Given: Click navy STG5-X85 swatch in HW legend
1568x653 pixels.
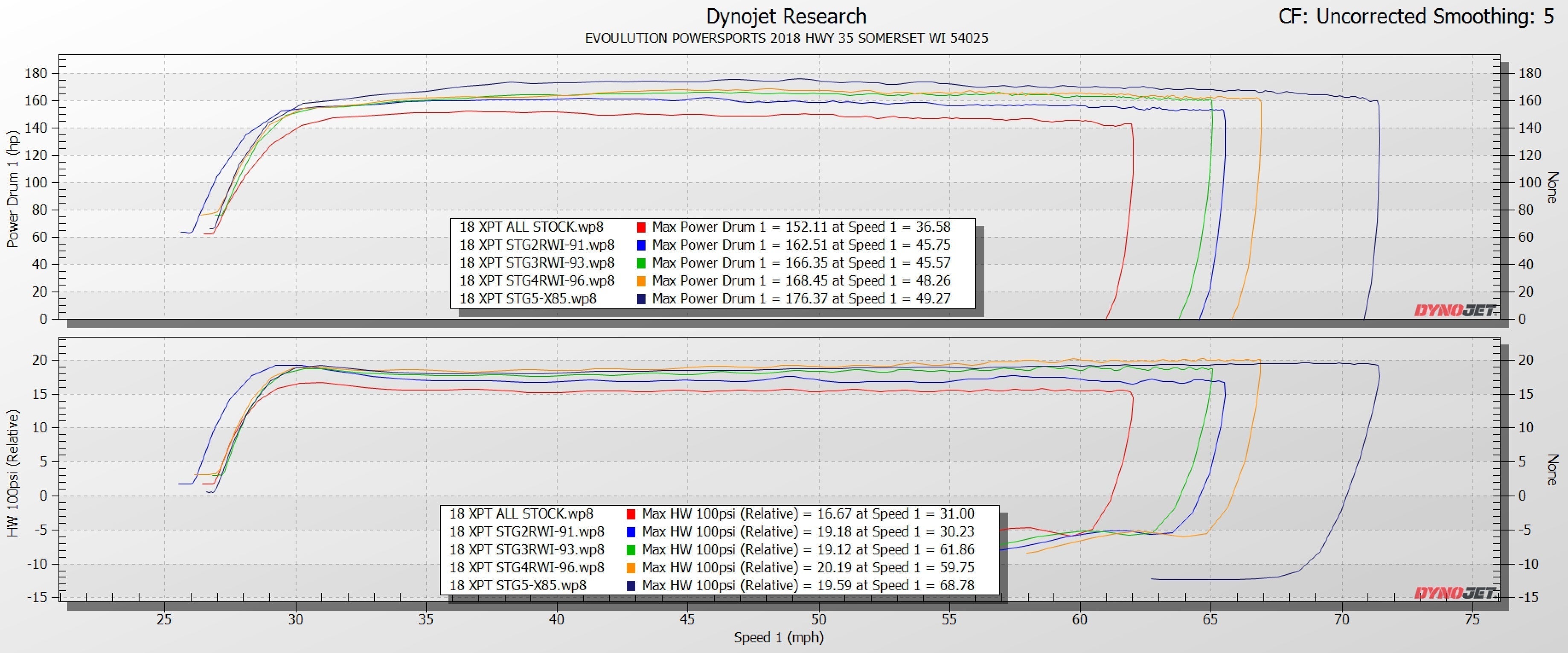Looking at the screenshot, I should tap(631, 586).
